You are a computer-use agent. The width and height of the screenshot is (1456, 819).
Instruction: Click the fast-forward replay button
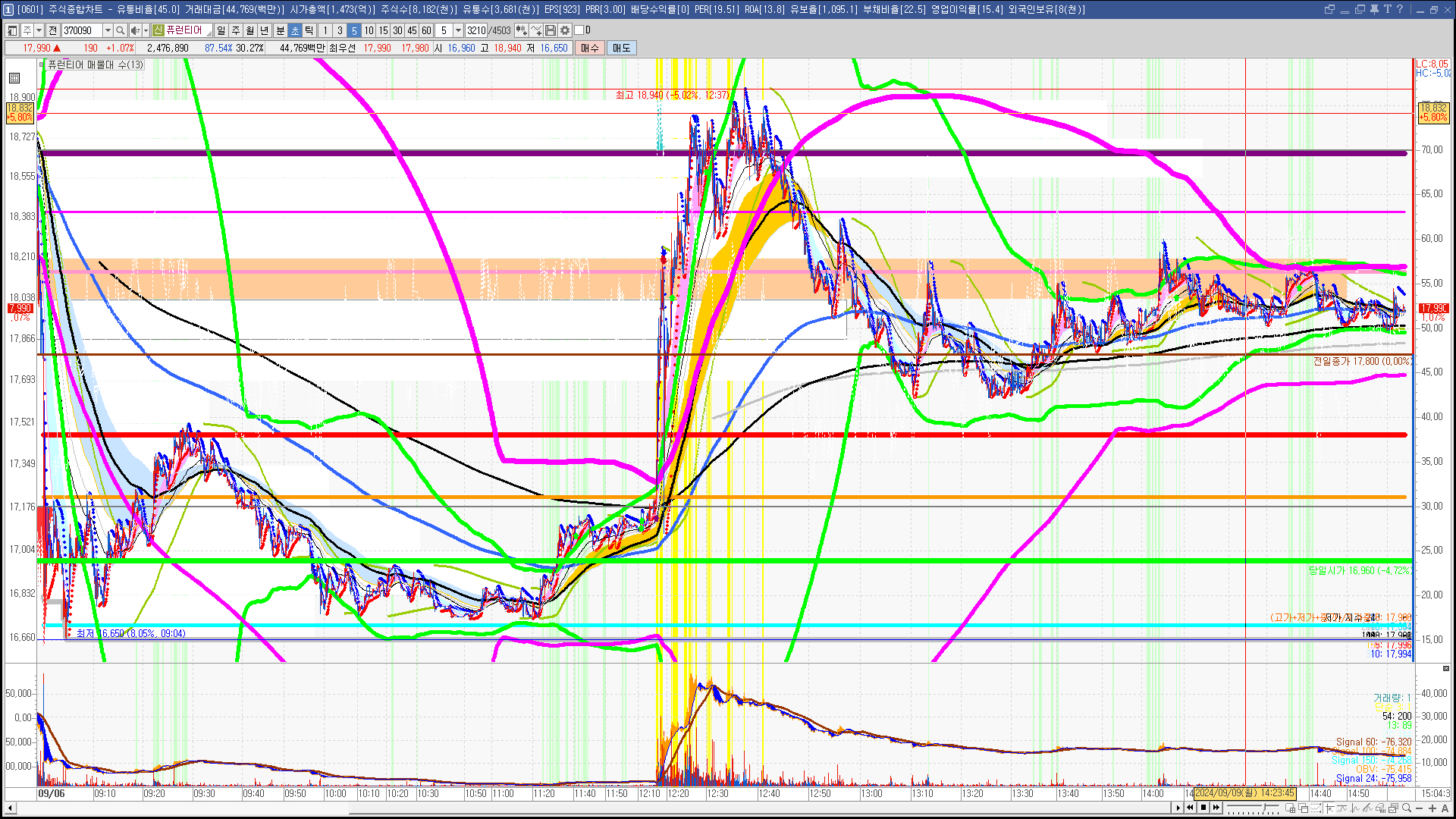tap(1216, 808)
